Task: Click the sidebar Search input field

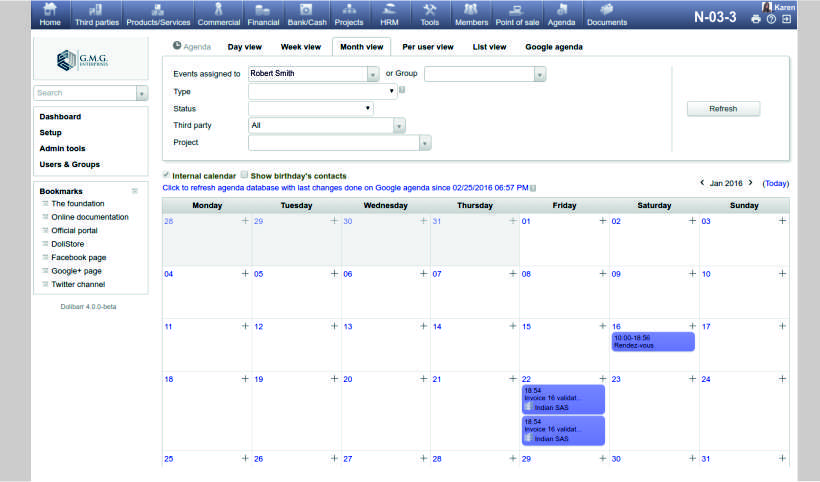Action: [x=84, y=93]
